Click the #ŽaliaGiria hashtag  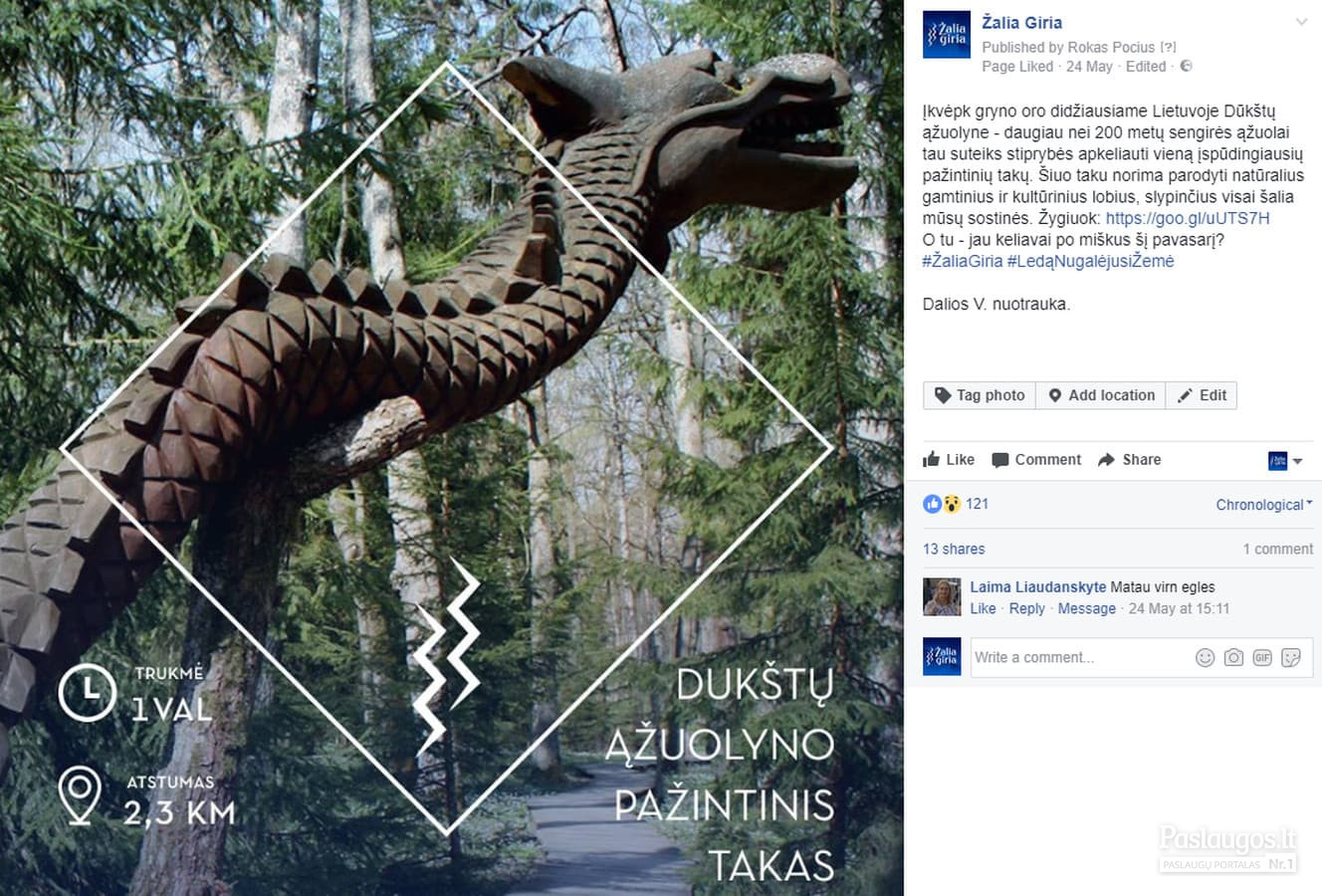963,261
